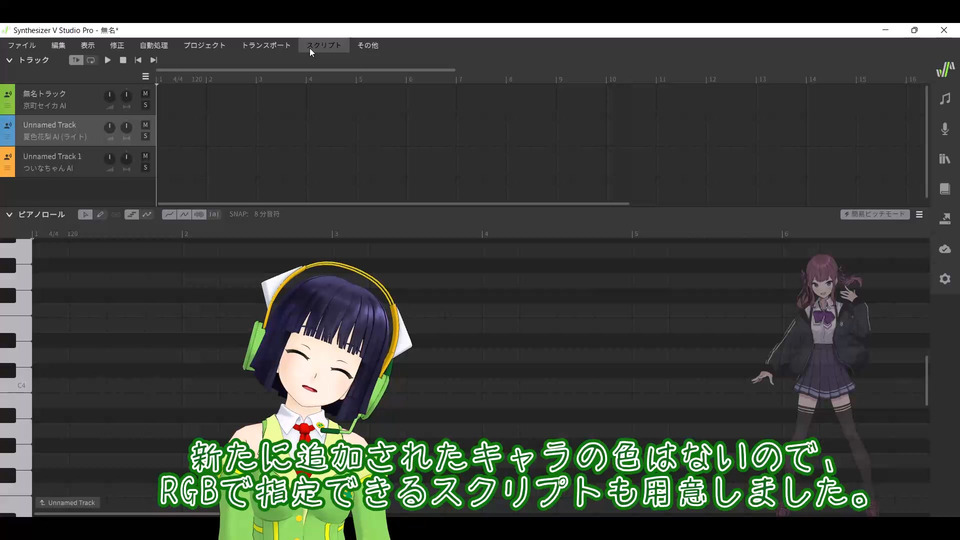The height and width of the screenshot is (540, 960).
Task: Open the License and Updates cloud panel
Action: [x=945, y=249]
